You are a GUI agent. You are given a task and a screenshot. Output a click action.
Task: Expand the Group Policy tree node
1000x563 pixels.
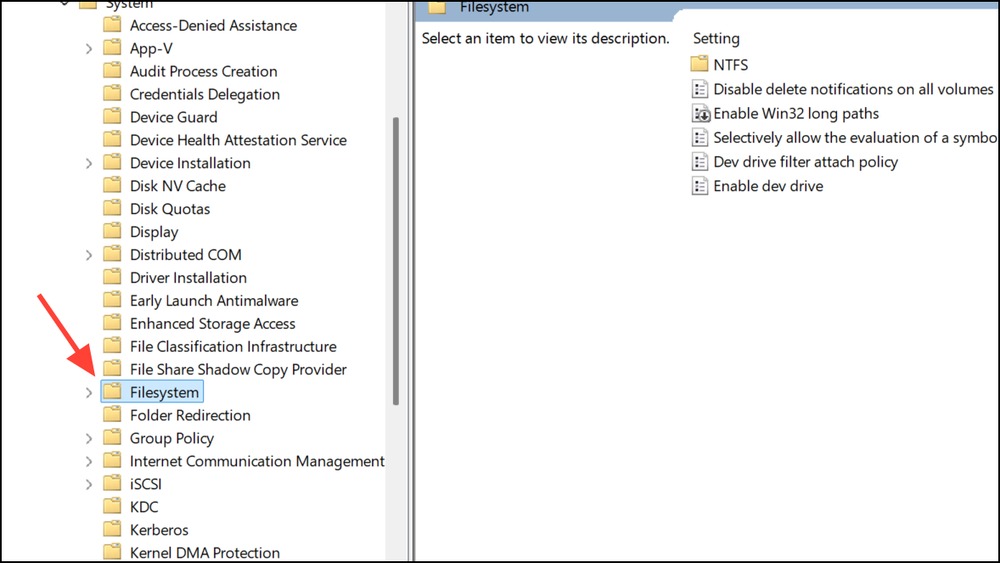[89, 439]
